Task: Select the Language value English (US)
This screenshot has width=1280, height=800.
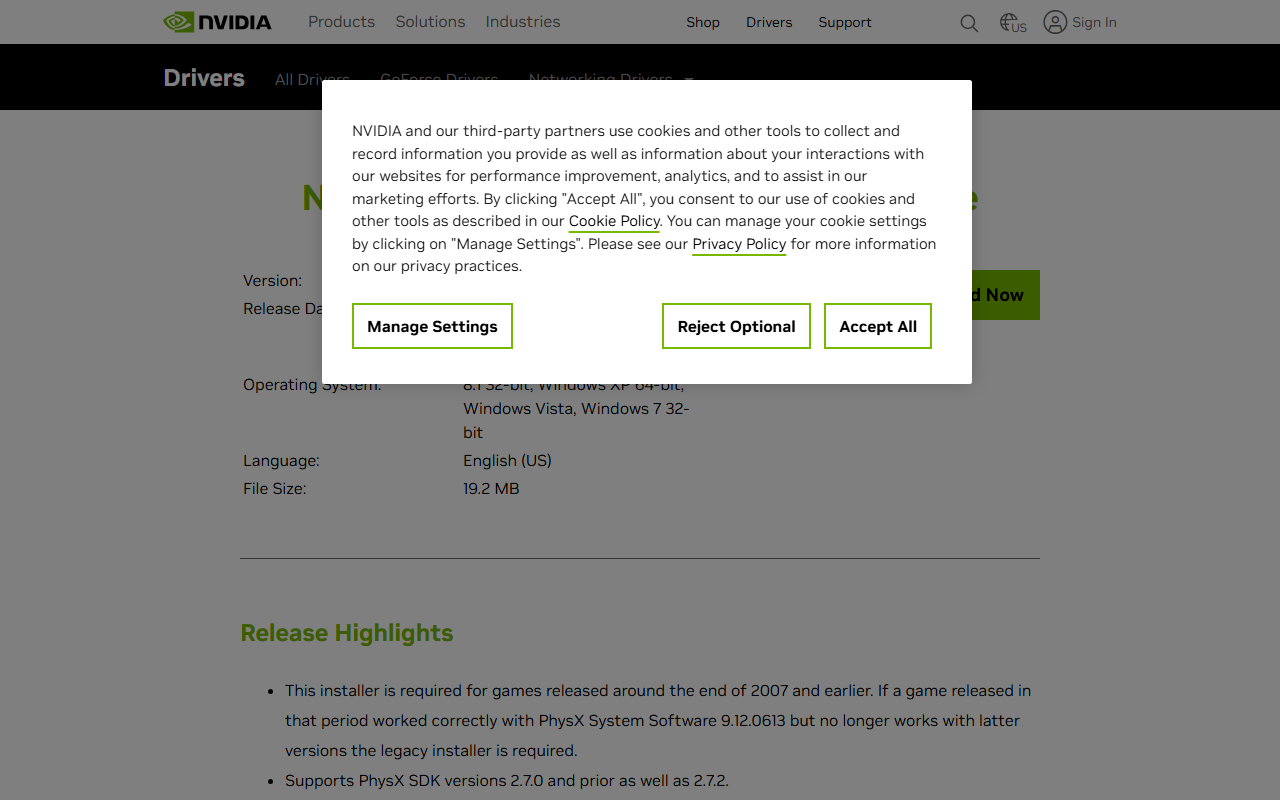Action: coord(507,461)
